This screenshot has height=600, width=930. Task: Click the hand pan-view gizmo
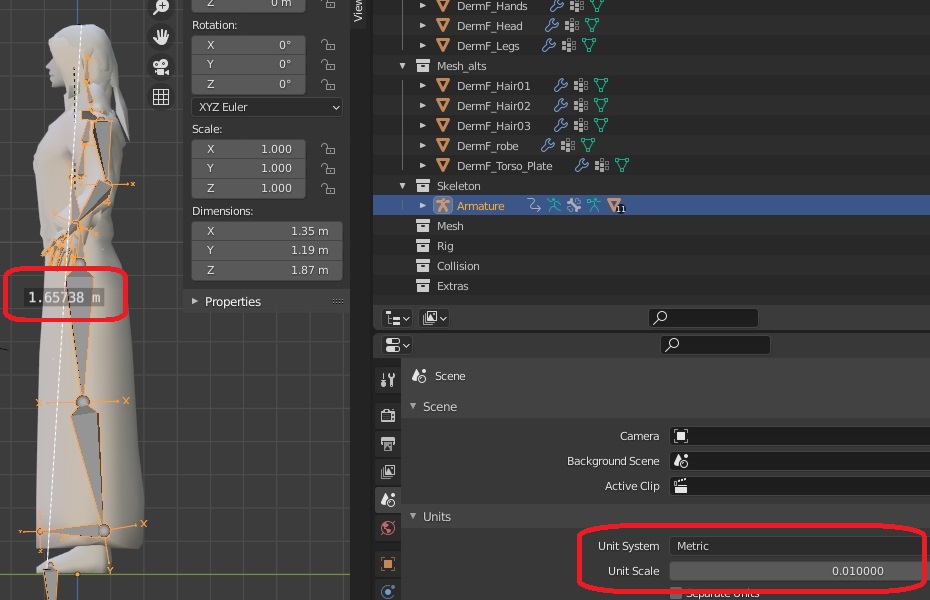click(x=161, y=37)
